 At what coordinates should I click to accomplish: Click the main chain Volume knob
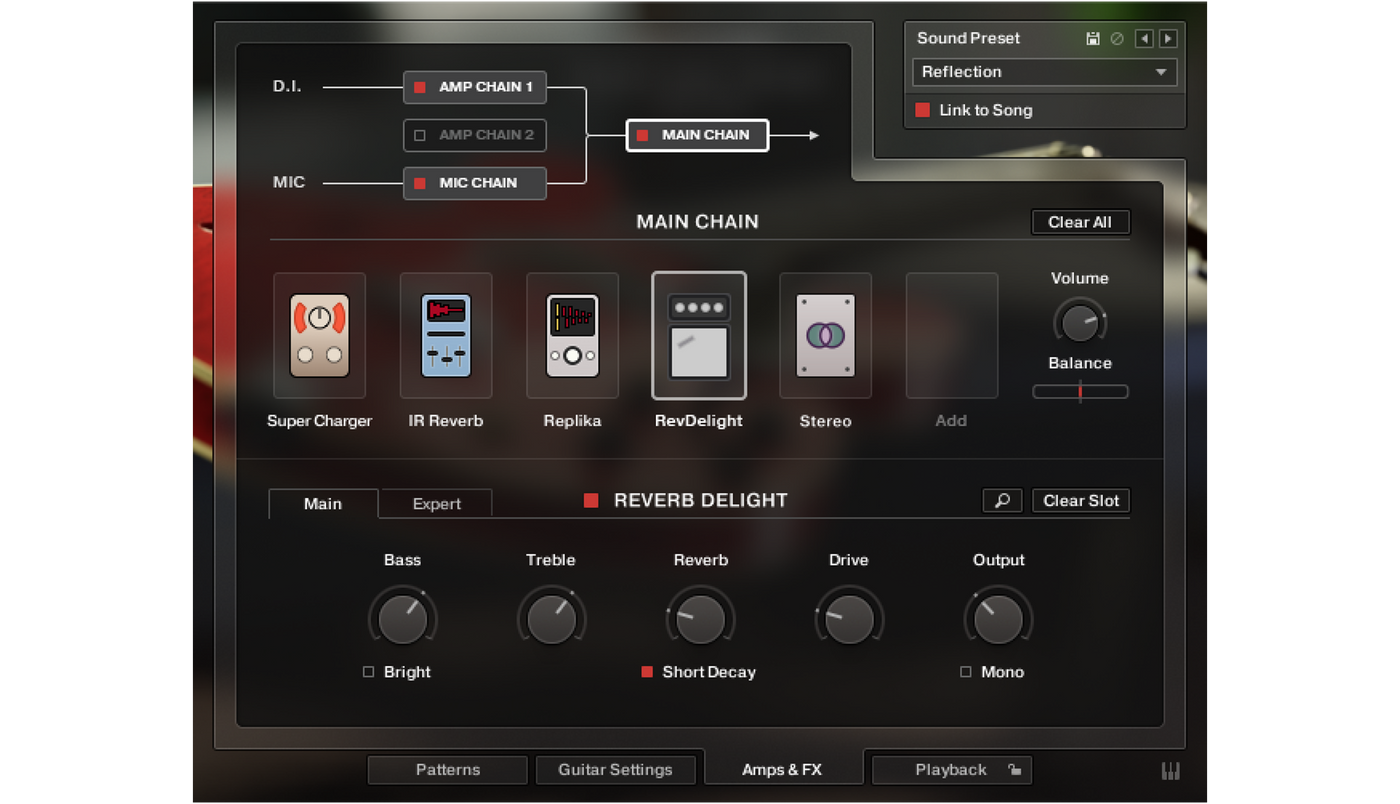[x=1080, y=323]
